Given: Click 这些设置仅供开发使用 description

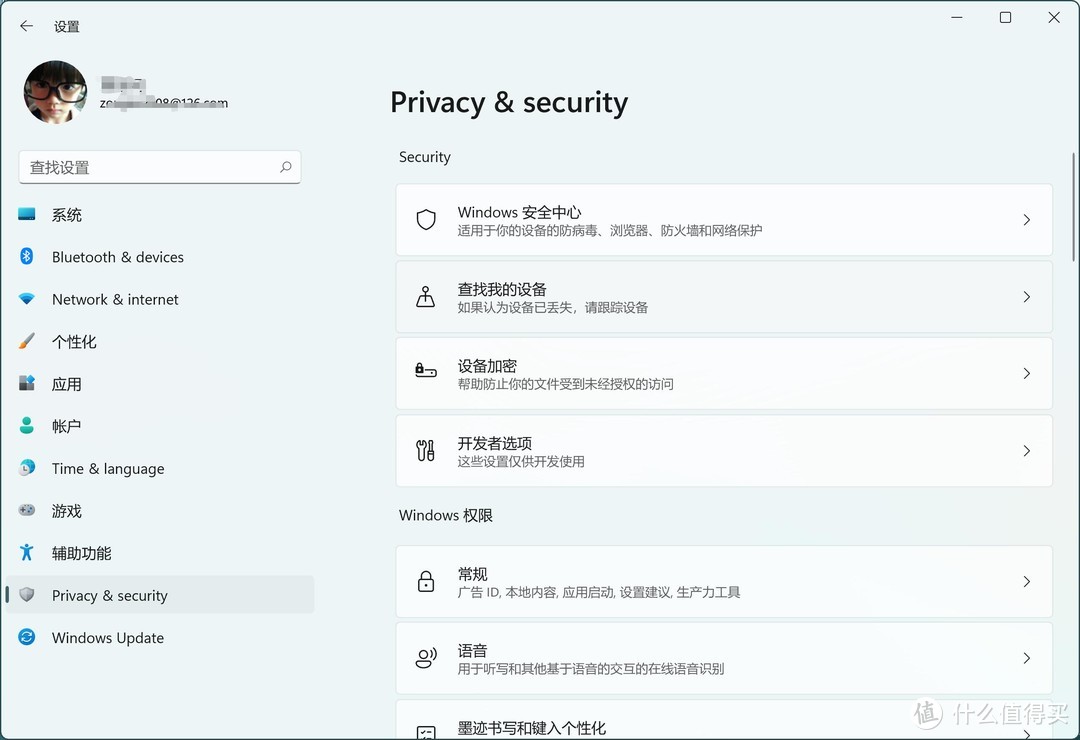Looking at the screenshot, I should pos(521,461).
